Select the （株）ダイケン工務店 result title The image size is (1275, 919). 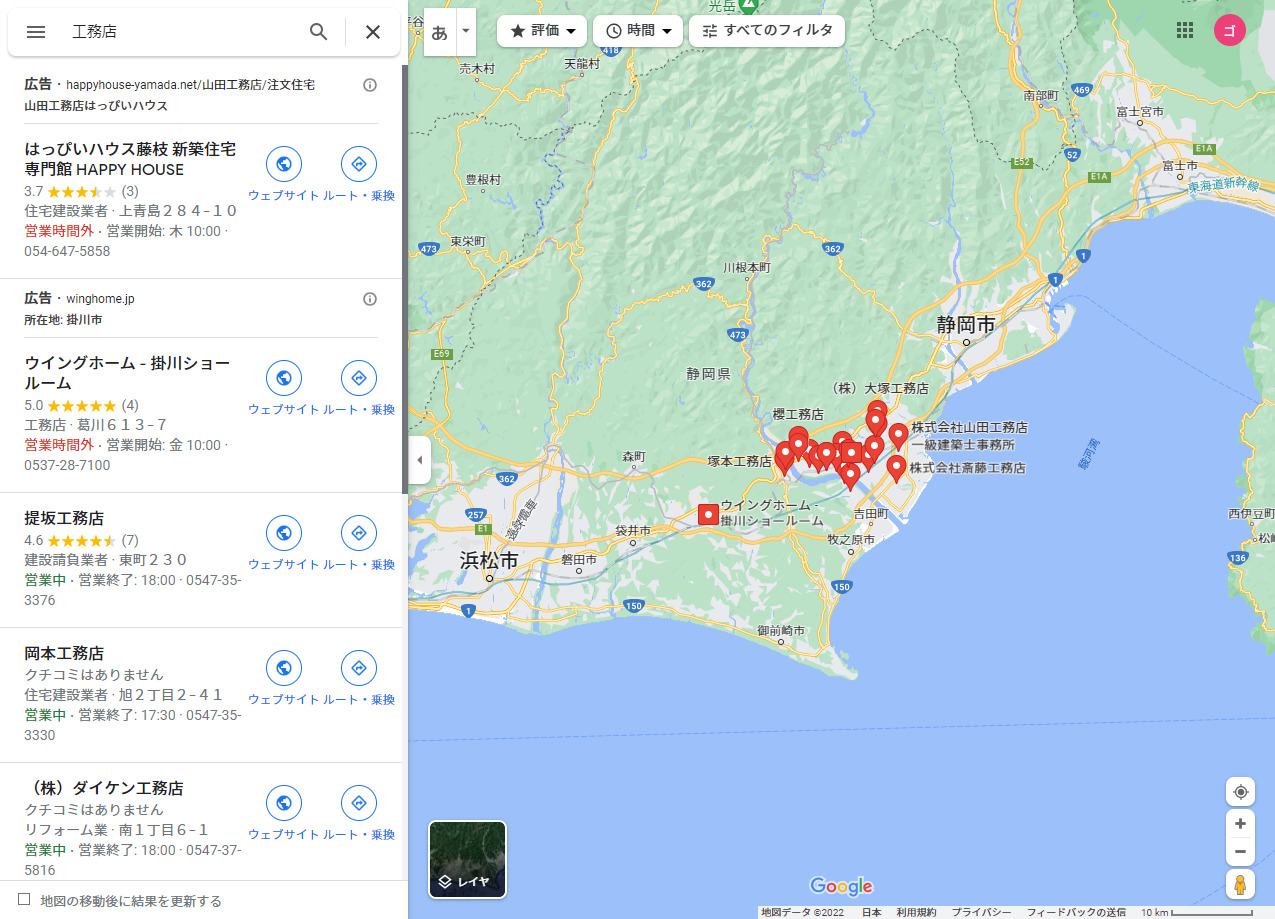pyautogui.click(x=104, y=788)
